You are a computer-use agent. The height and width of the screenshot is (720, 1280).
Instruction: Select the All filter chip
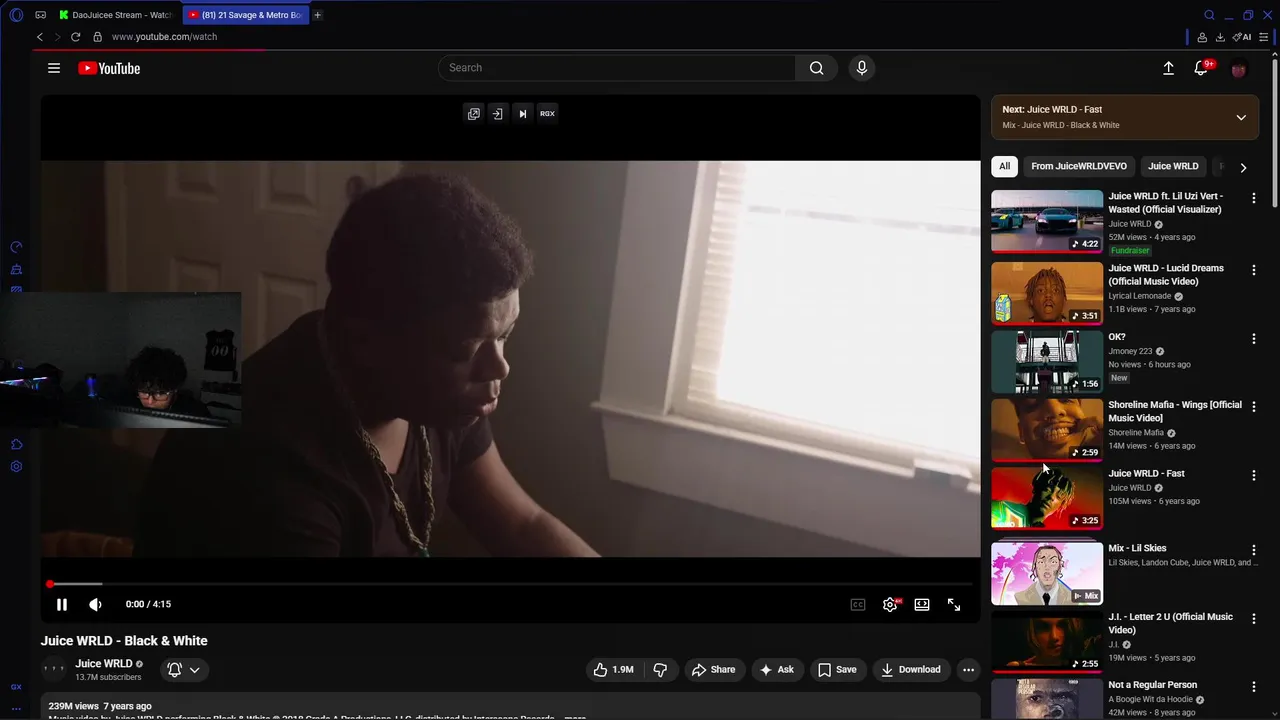click(1004, 166)
